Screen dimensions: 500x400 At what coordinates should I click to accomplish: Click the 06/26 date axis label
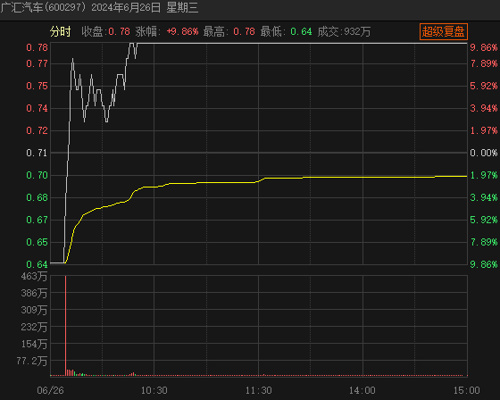coord(50,390)
